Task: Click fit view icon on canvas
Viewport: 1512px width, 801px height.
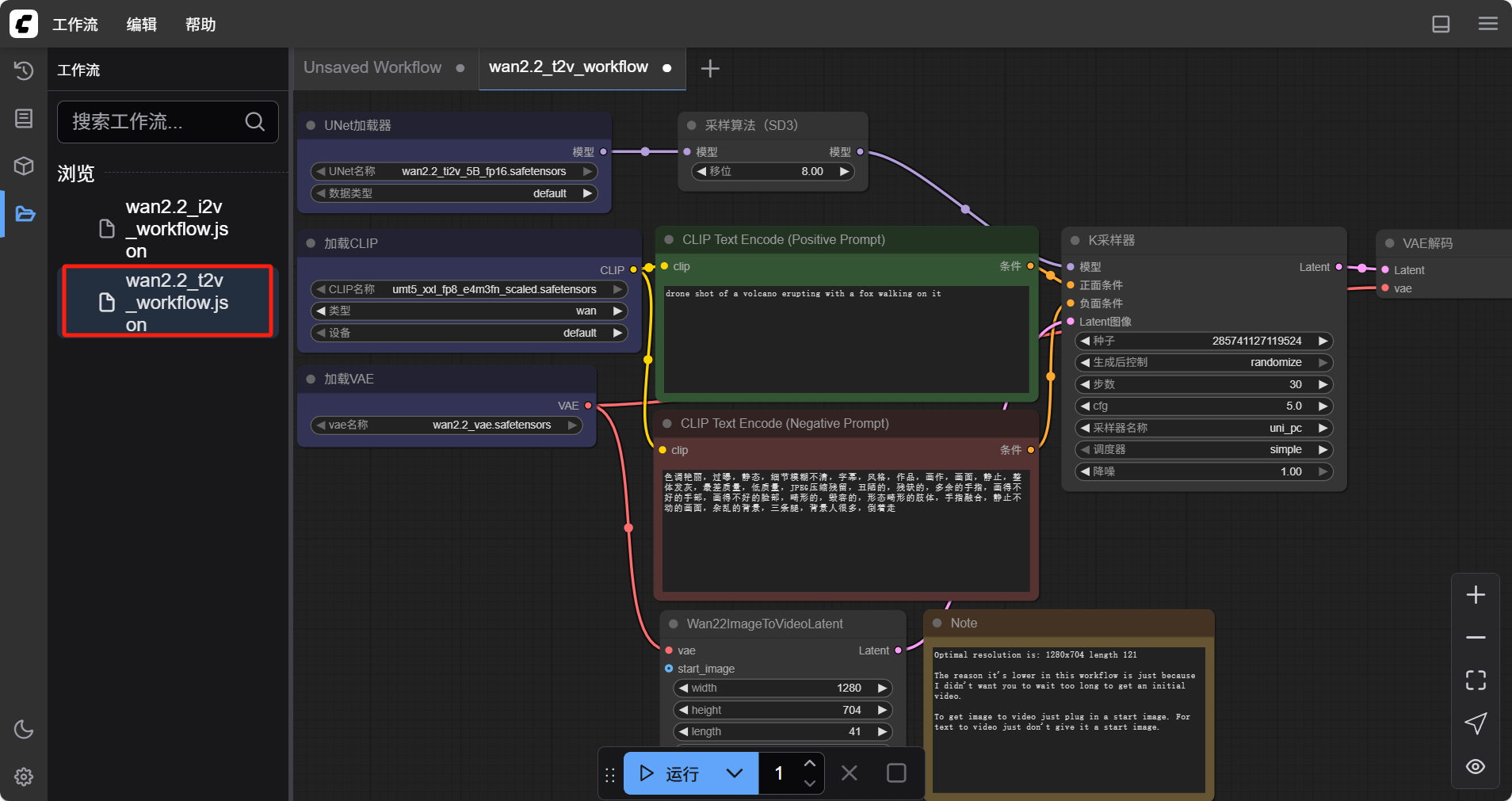Action: (1475, 680)
